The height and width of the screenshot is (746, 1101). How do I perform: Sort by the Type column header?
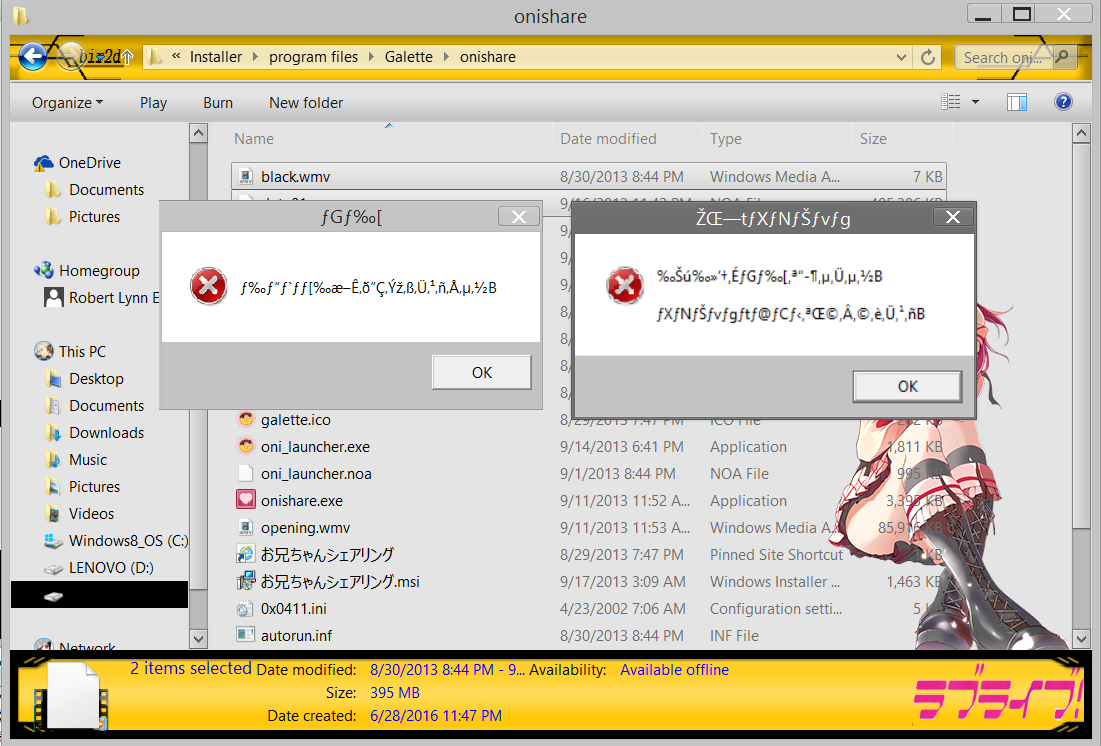coord(725,139)
